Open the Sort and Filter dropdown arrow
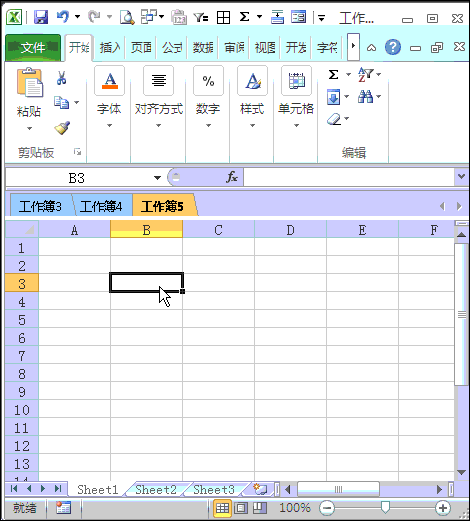Image resolution: width=470 pixels, height=521 pixels. 379,74
